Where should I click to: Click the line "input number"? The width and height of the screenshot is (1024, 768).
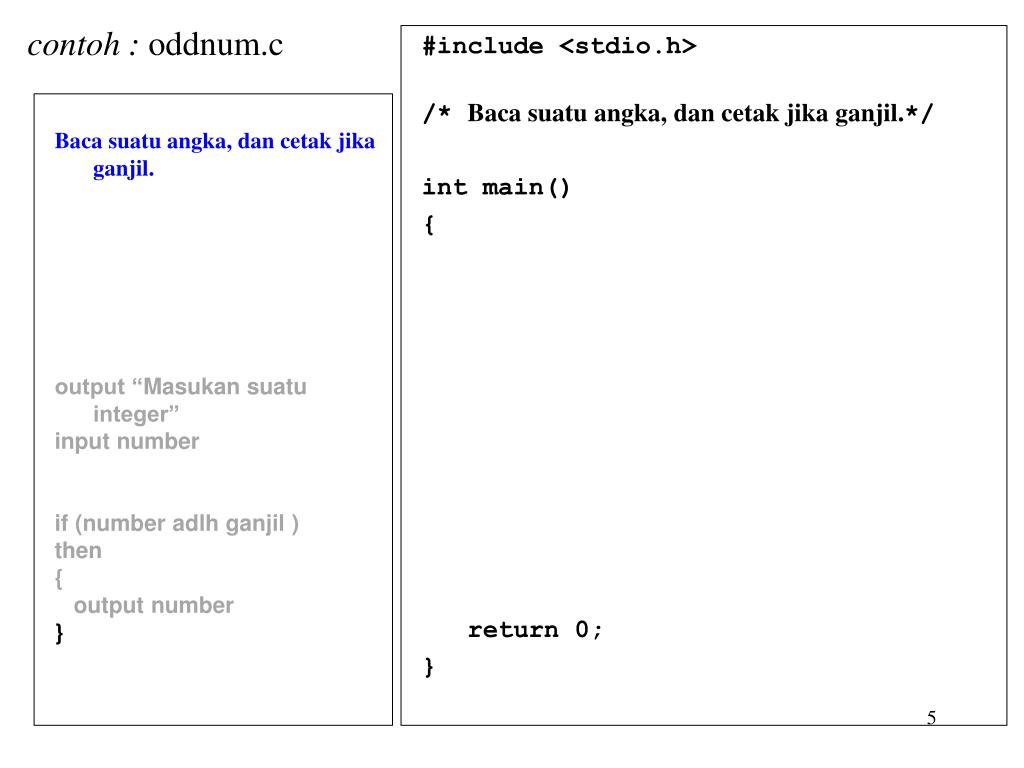click(127, 442)
